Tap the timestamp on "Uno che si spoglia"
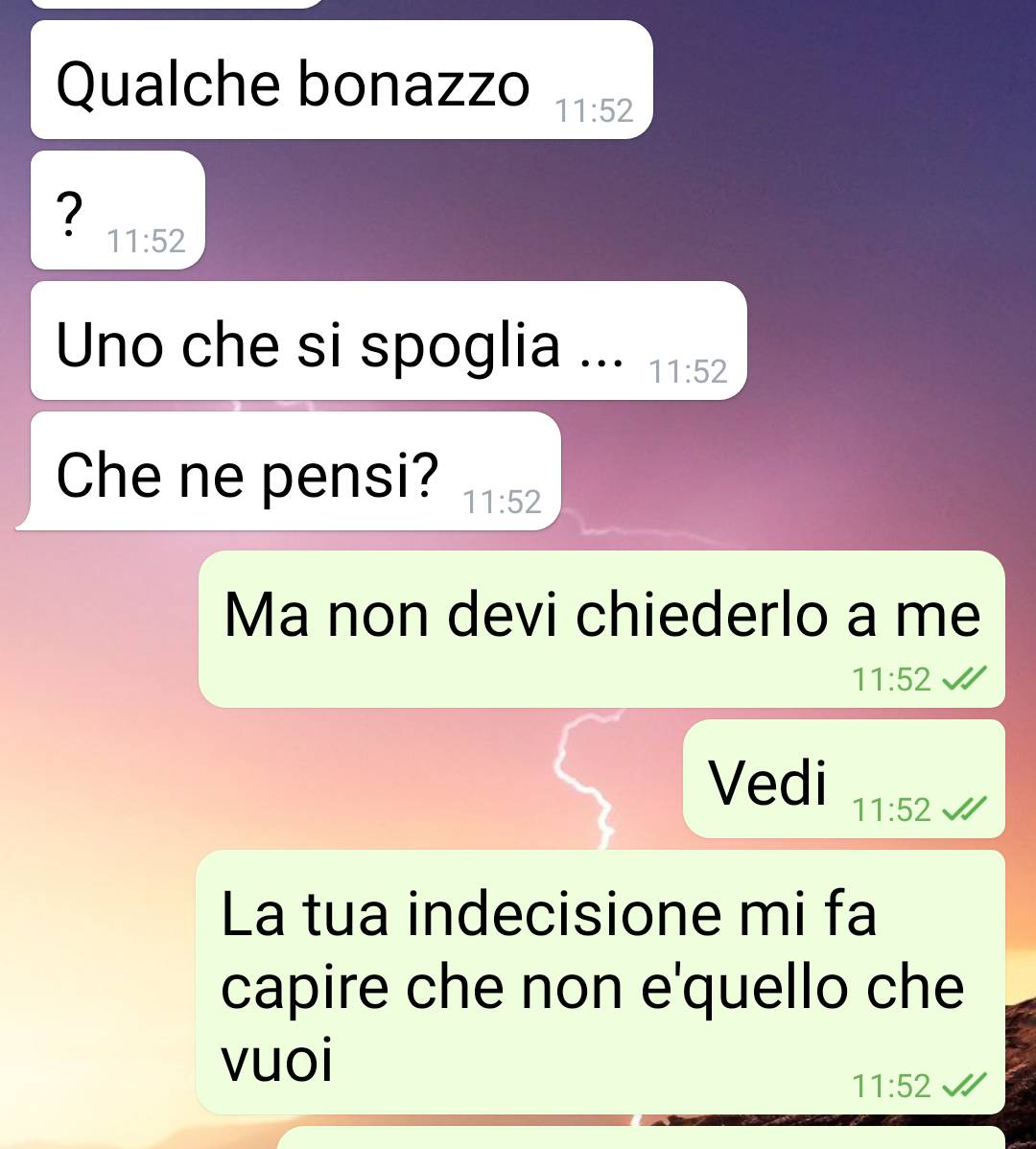1036x1149 pixels. [x=688, y=371]
